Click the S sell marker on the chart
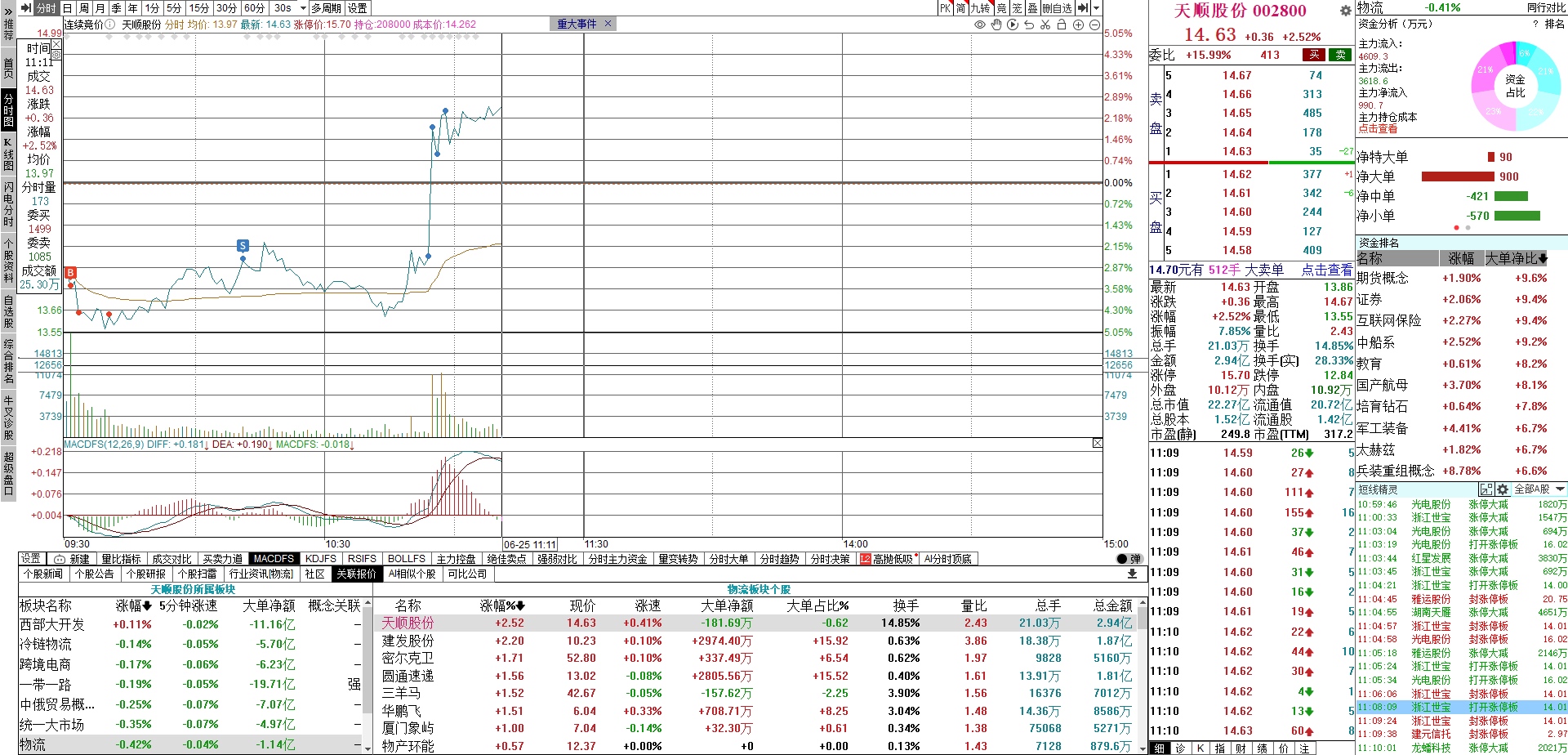Image resolution: width=1568 pixels, height=755 pixels. pos(243,246)
